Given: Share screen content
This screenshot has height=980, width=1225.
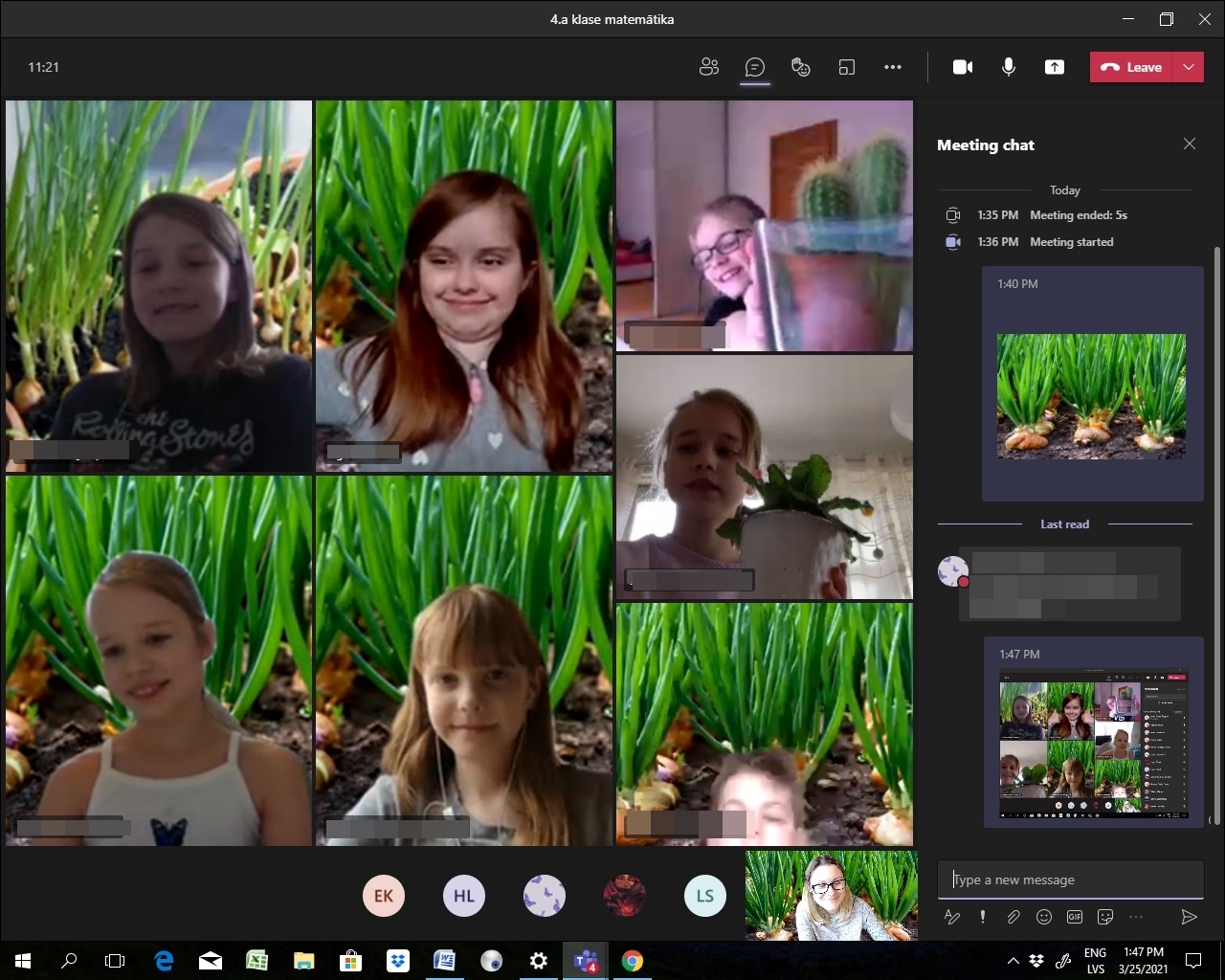Looking at the screenshot, I should [x=1055, y=67].
